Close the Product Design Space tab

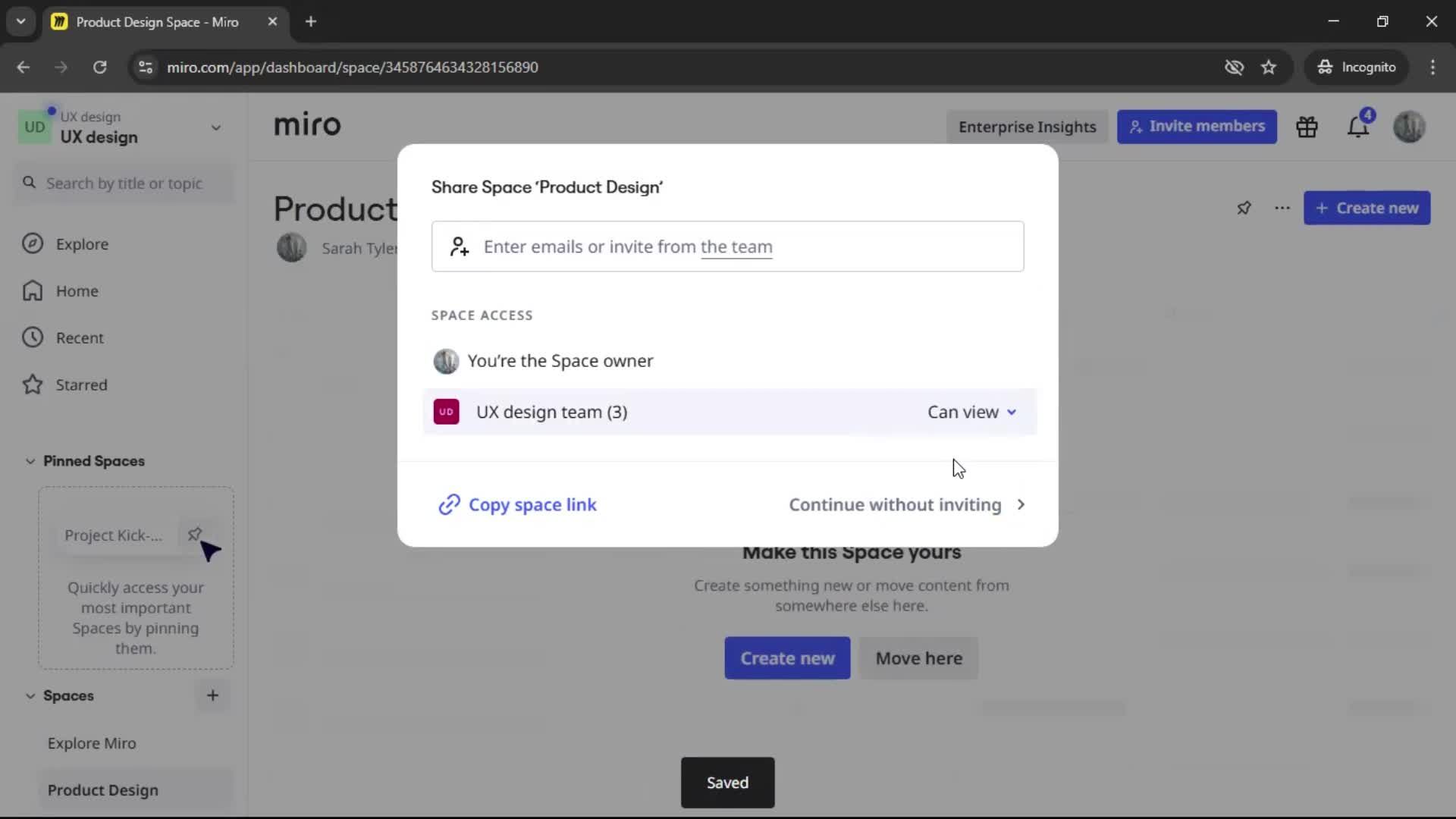point(272,22)
